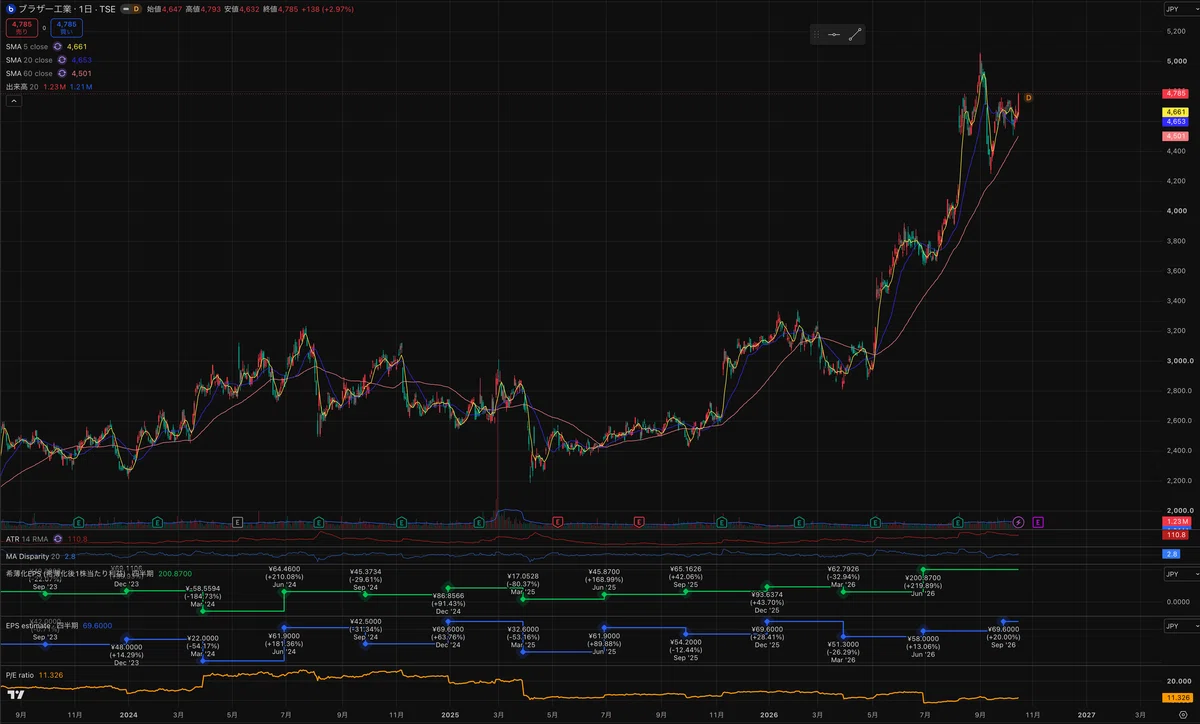Click the 5,000 price scale label

1176,61
